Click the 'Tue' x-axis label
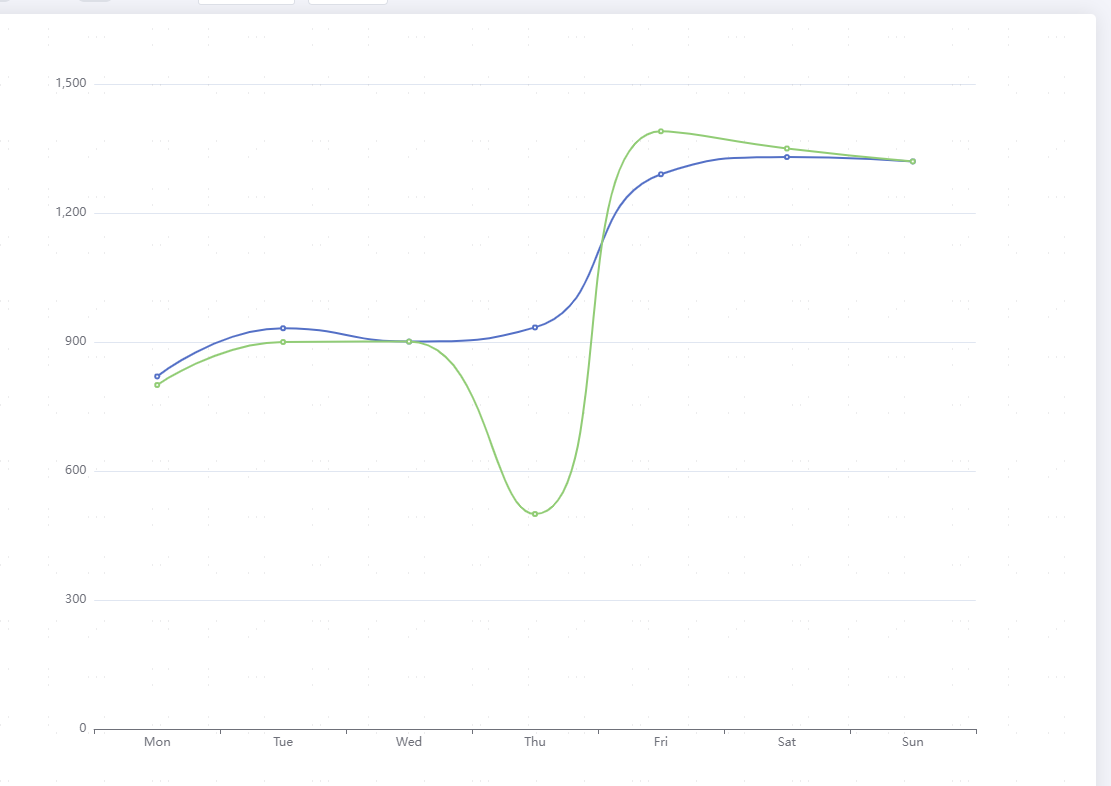This screenshot has width=1111, height=786. coord(283,742)
